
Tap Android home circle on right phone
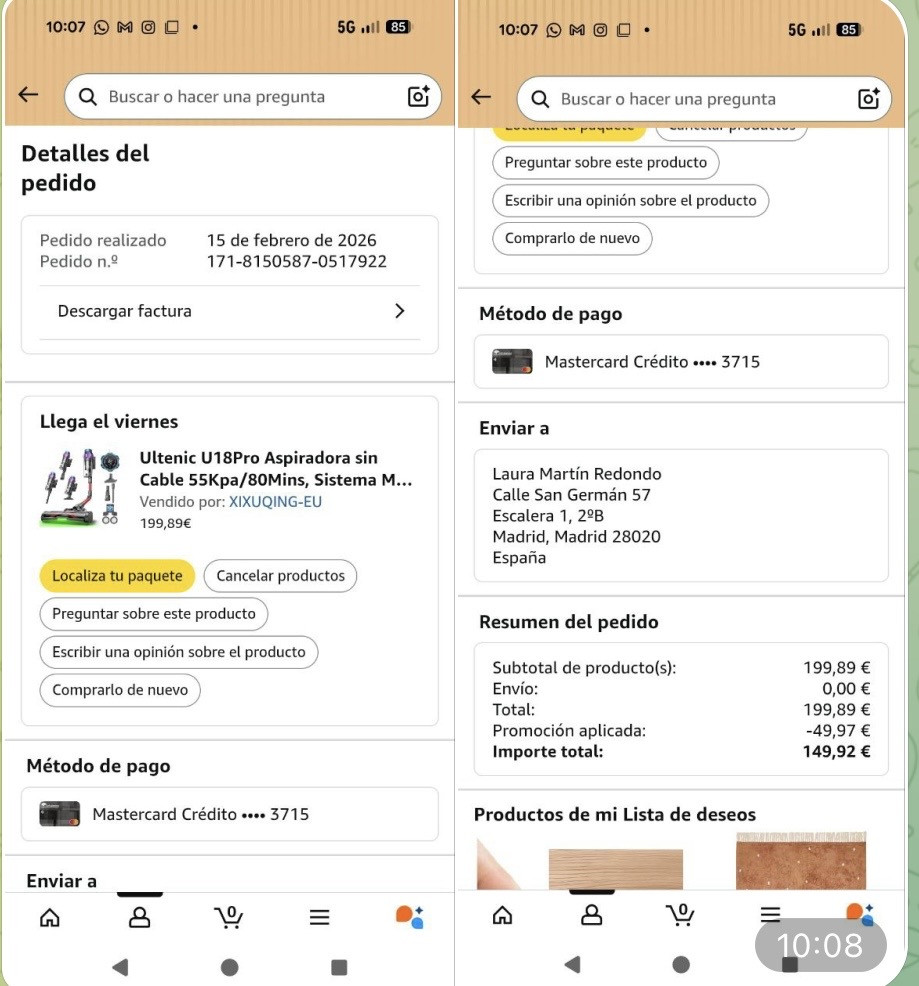click(x=681, y=964)
